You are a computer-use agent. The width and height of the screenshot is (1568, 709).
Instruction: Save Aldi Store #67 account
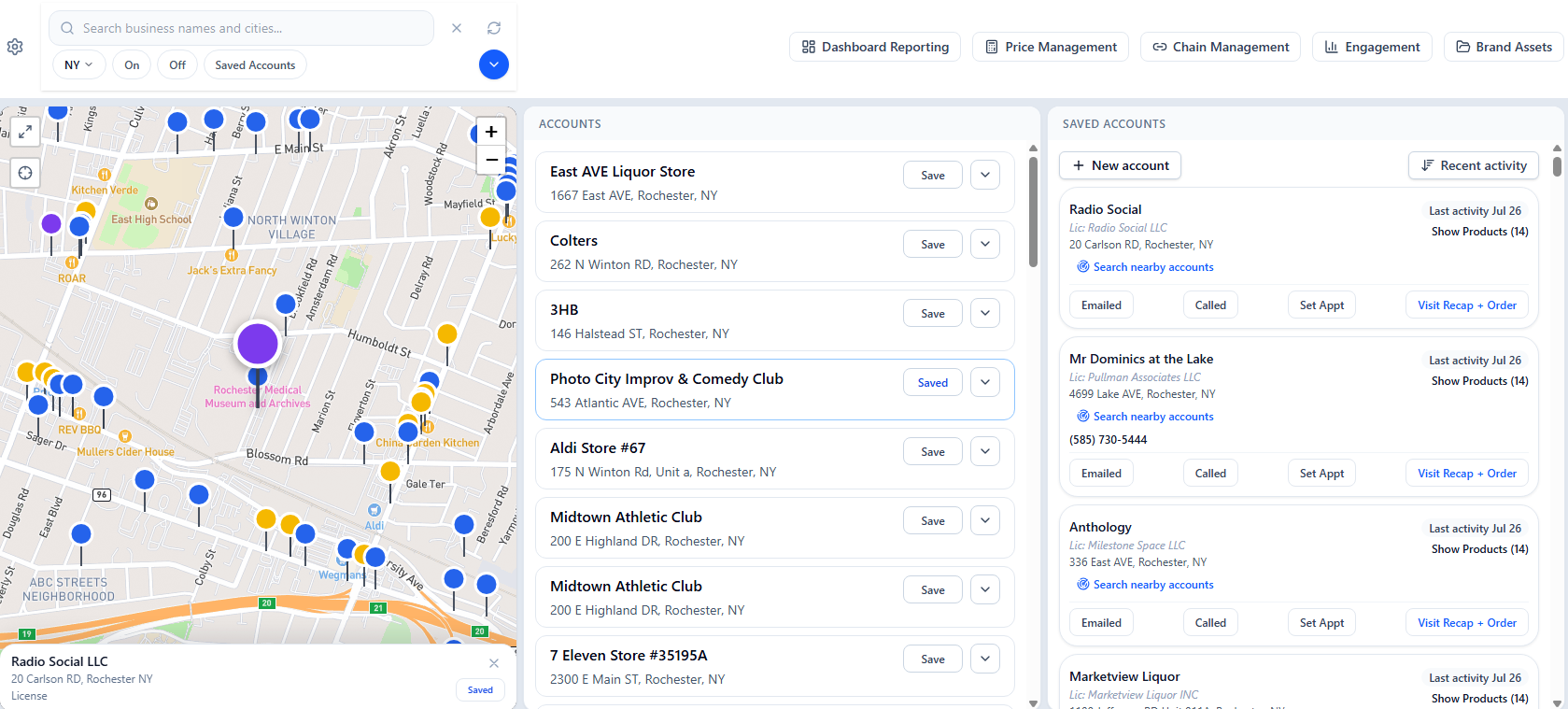[932, 451]
